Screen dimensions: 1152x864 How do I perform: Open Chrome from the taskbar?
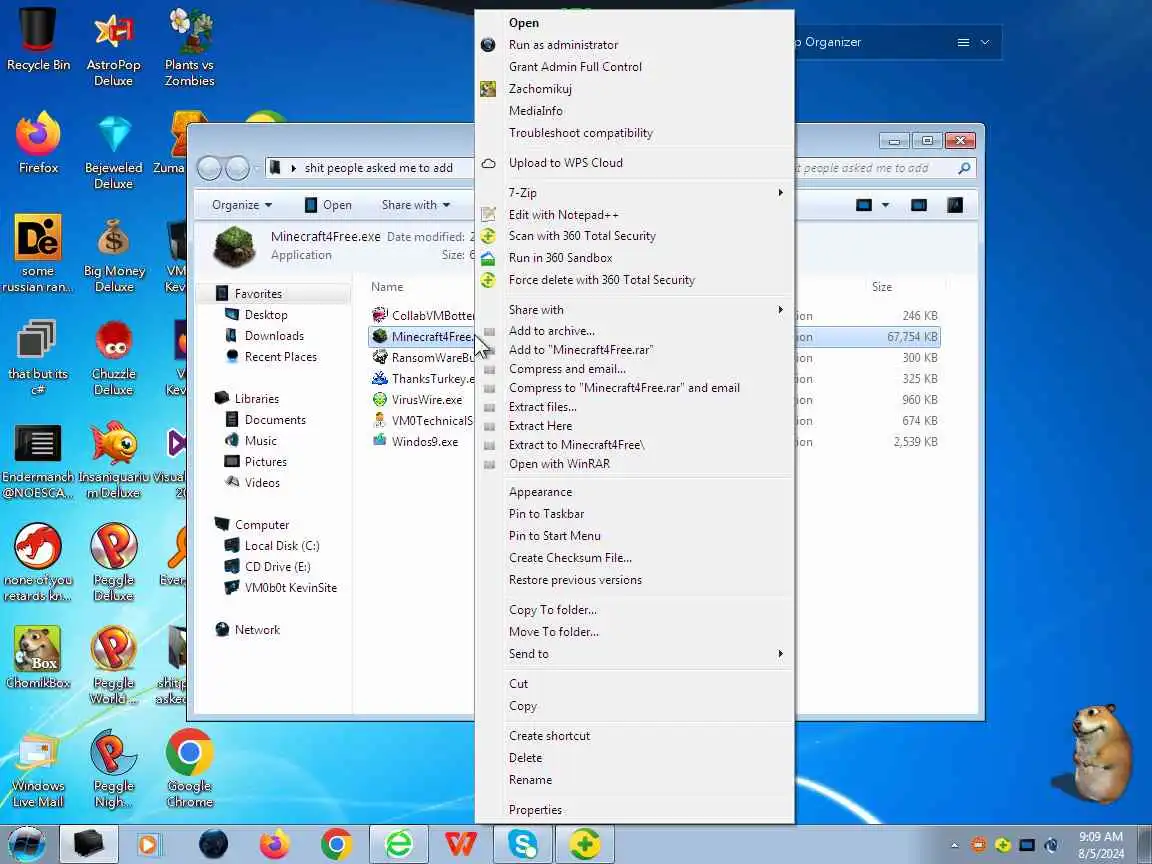tap(336, 845)
